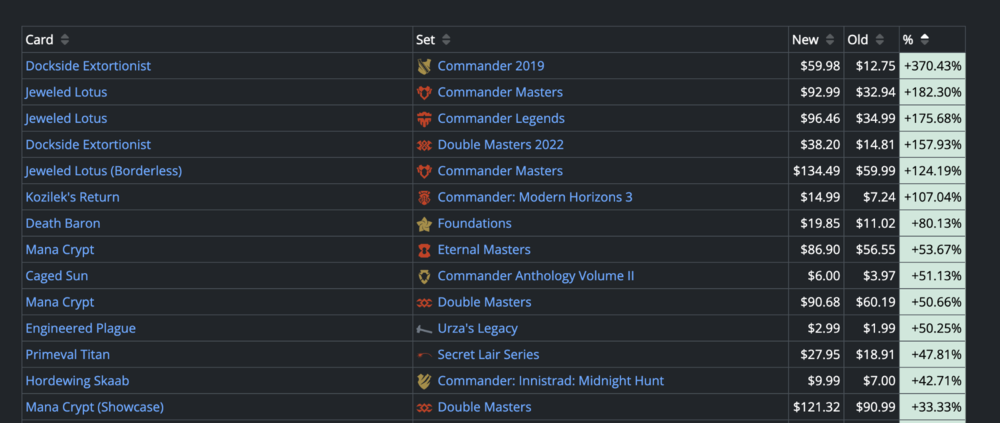
Task: Click the +370.43% green percent cell
Action: pyautogui.click(x=932, y=66)
